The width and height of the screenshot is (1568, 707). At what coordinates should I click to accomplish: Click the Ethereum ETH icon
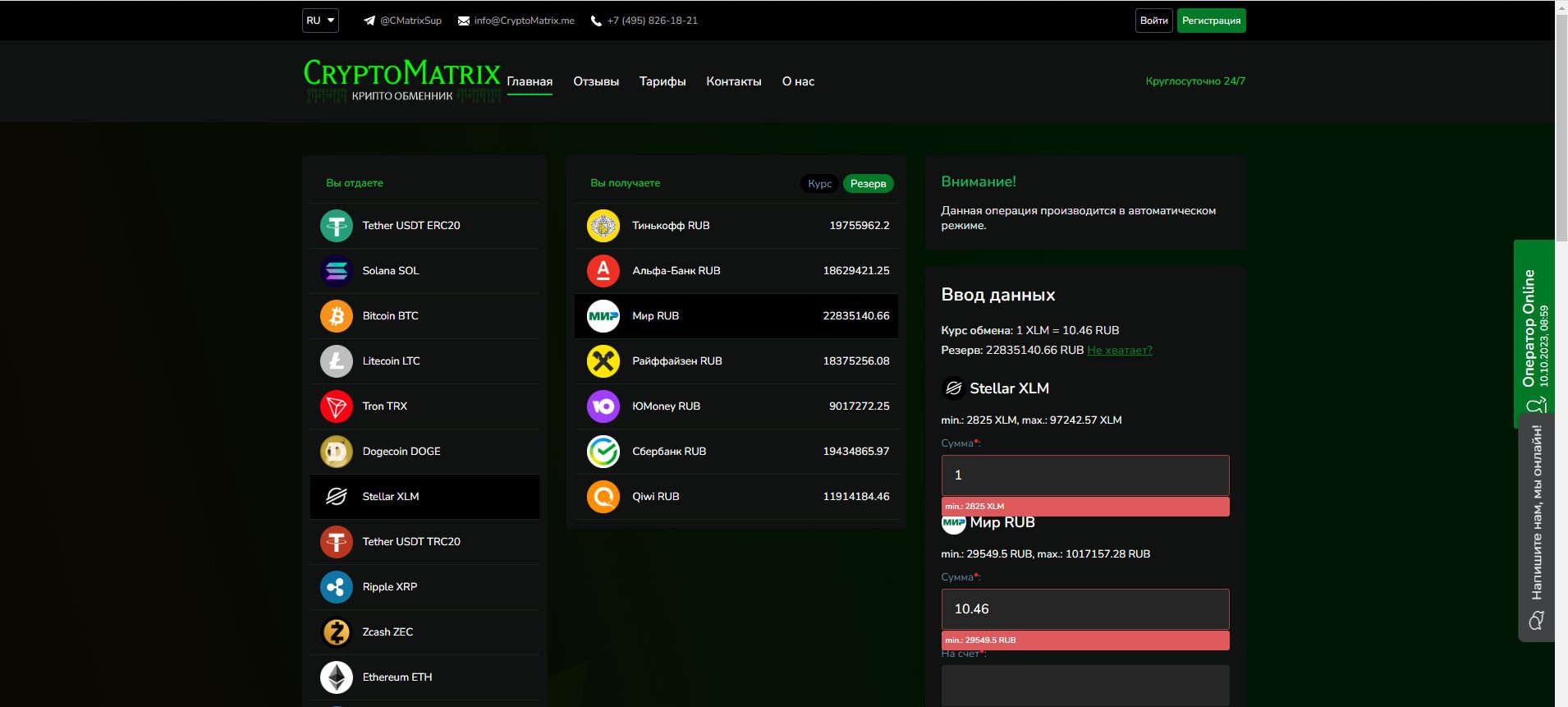pyautogui.click(x=337, y=677)
